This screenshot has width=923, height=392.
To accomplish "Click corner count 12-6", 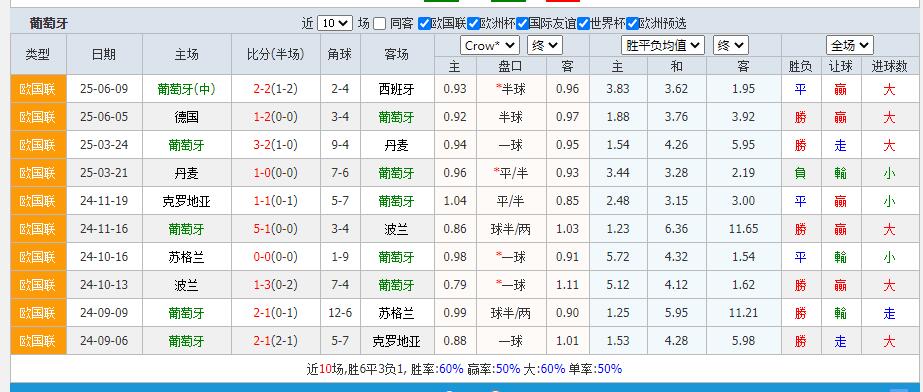I will point(340,313).
